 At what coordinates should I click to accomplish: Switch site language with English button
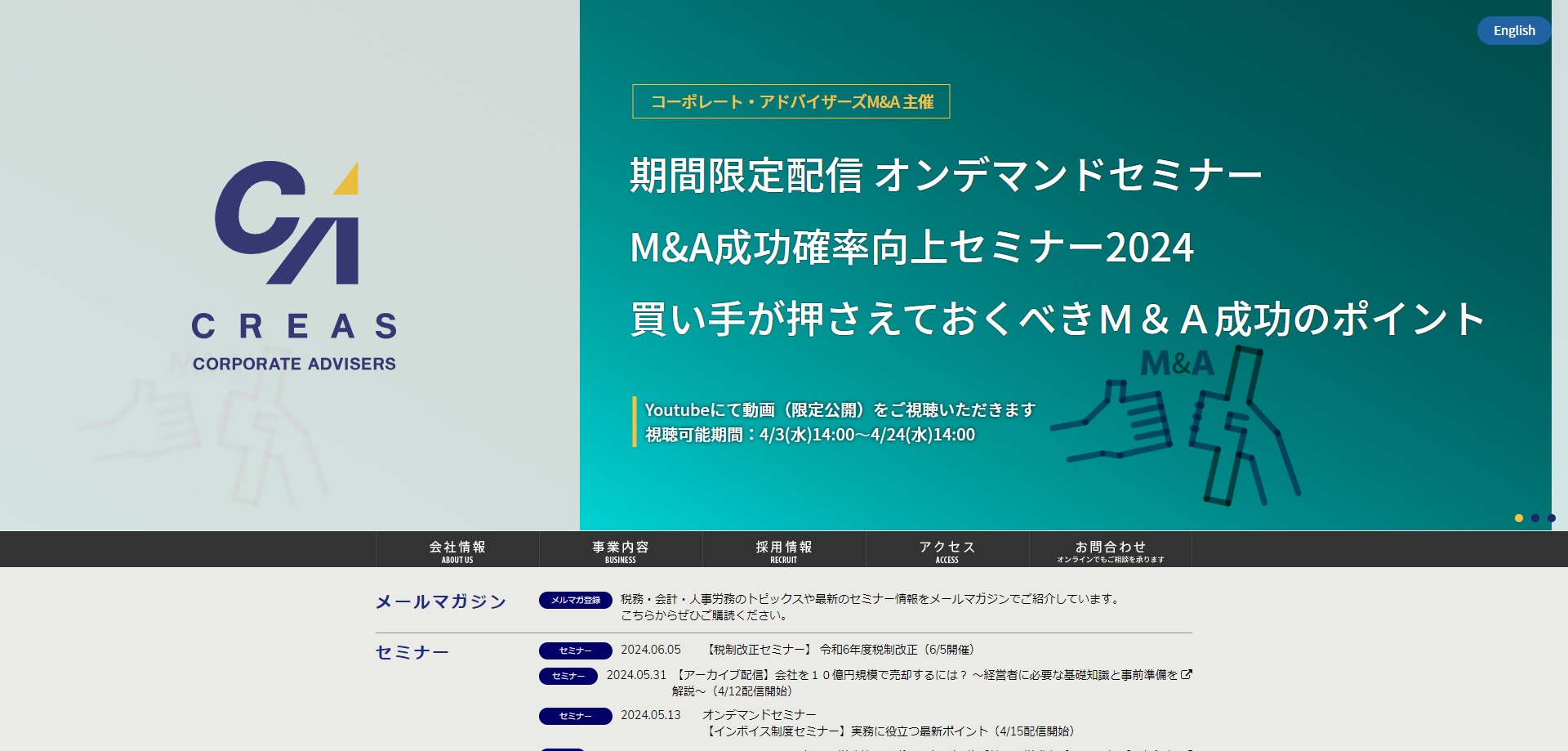[1513, 30]
